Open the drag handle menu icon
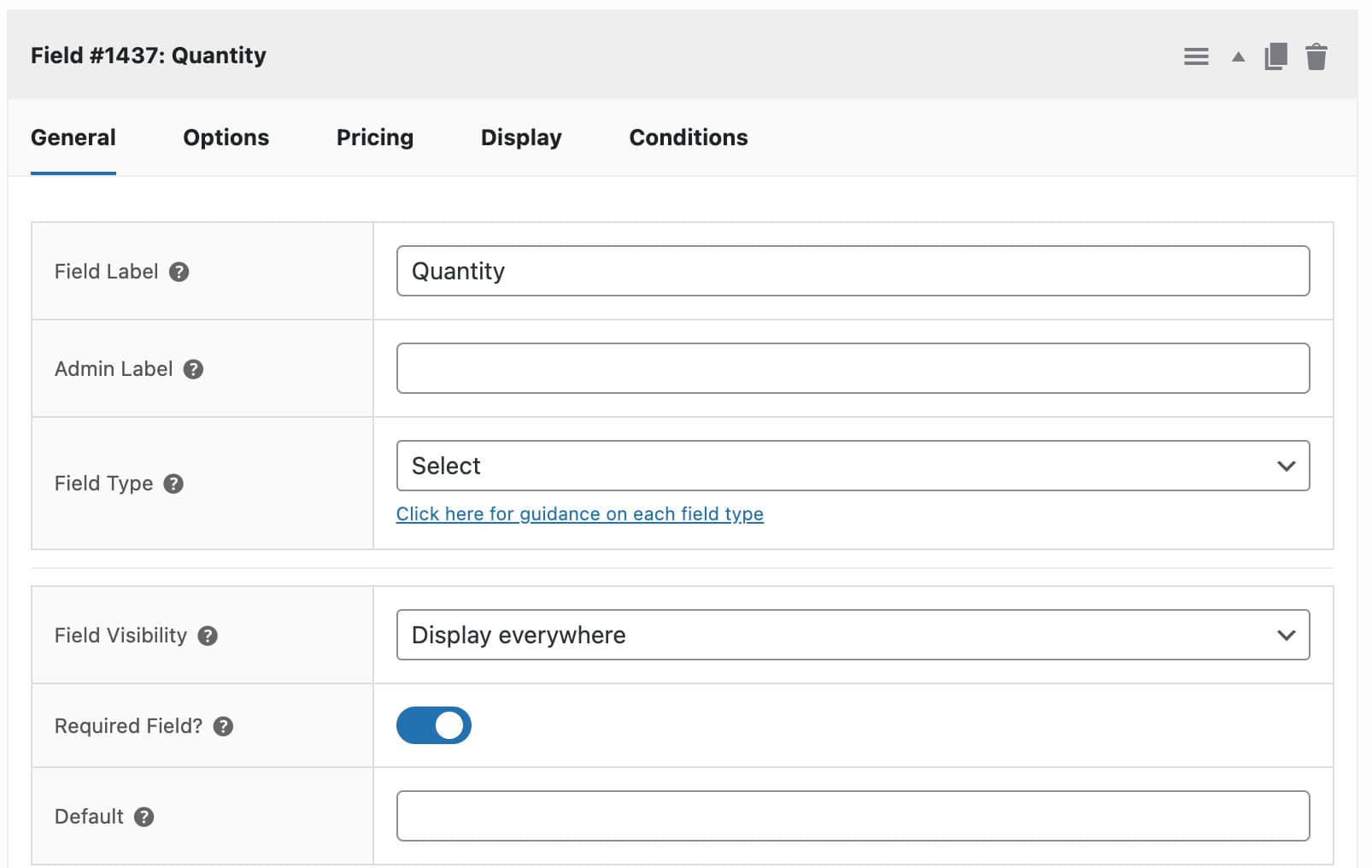The width and height of the screenshot is (1372, 868). (1196, 56)
